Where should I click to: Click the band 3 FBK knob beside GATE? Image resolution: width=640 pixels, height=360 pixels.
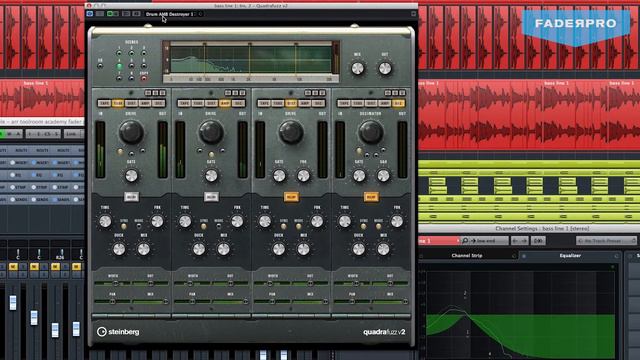click(x=303, y=176)
